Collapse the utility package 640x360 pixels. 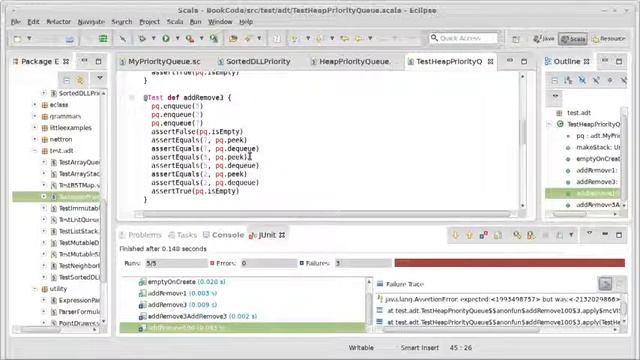(x=35, y=289)
